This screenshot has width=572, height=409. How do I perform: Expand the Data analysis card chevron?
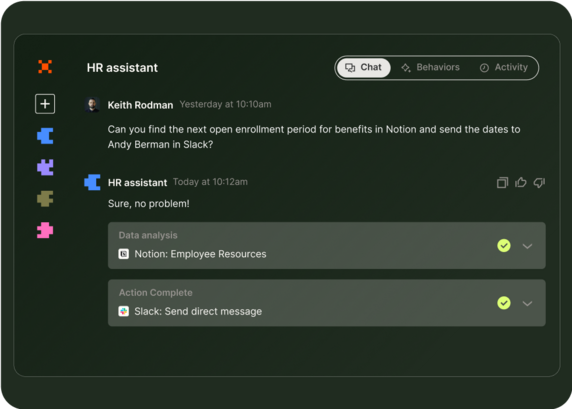pos(527,246)
